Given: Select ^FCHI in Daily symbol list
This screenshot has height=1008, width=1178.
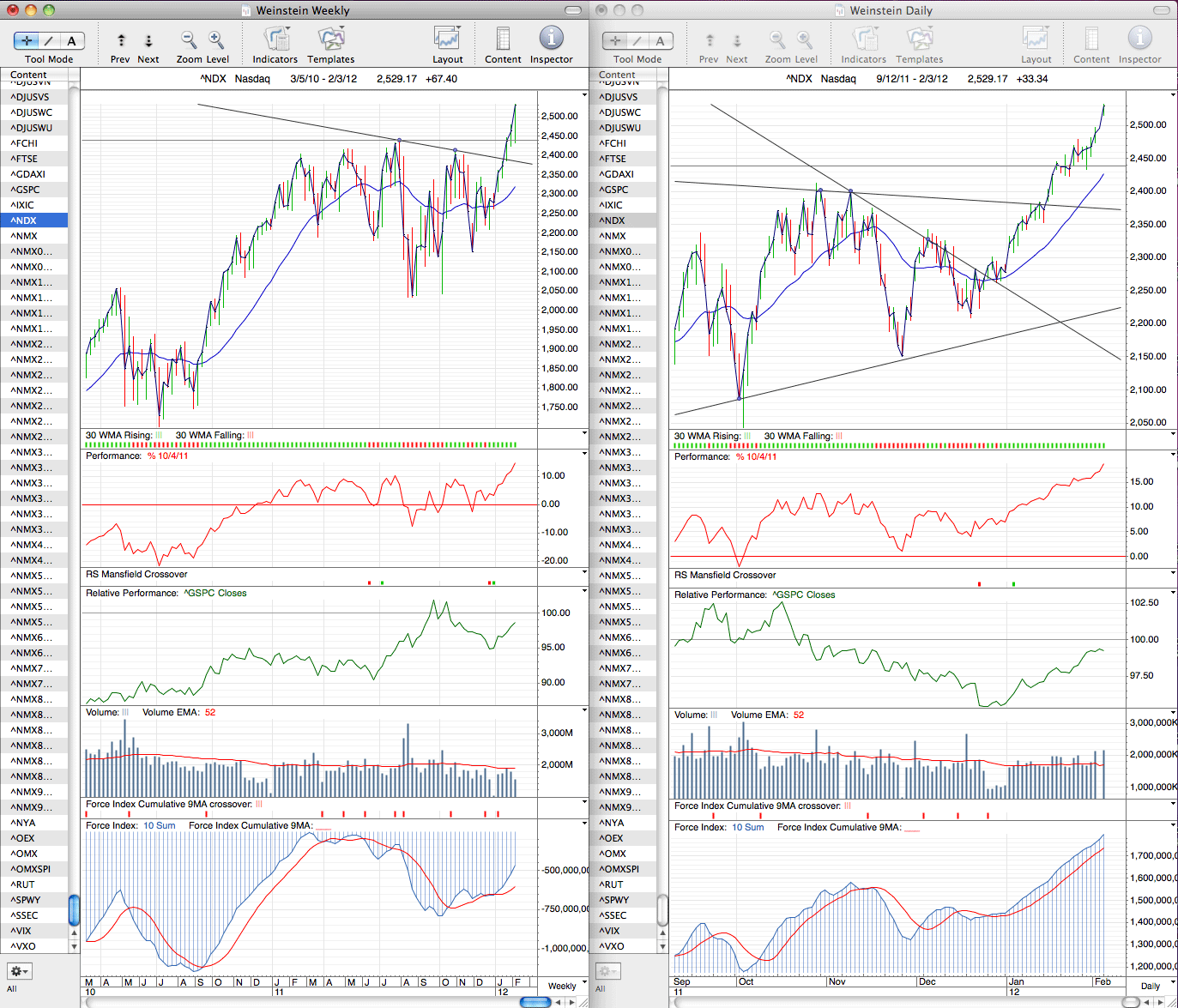Looking at the screenshot, I should [x=623, y=143].
